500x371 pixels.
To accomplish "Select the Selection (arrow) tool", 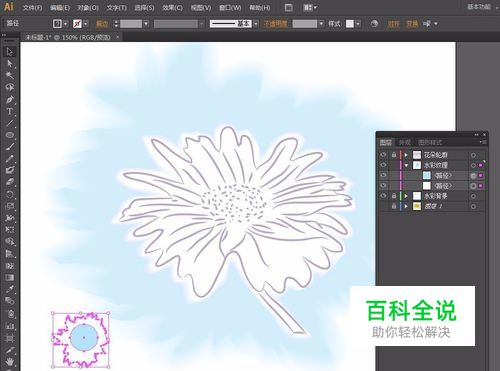I will coord(10,52).
